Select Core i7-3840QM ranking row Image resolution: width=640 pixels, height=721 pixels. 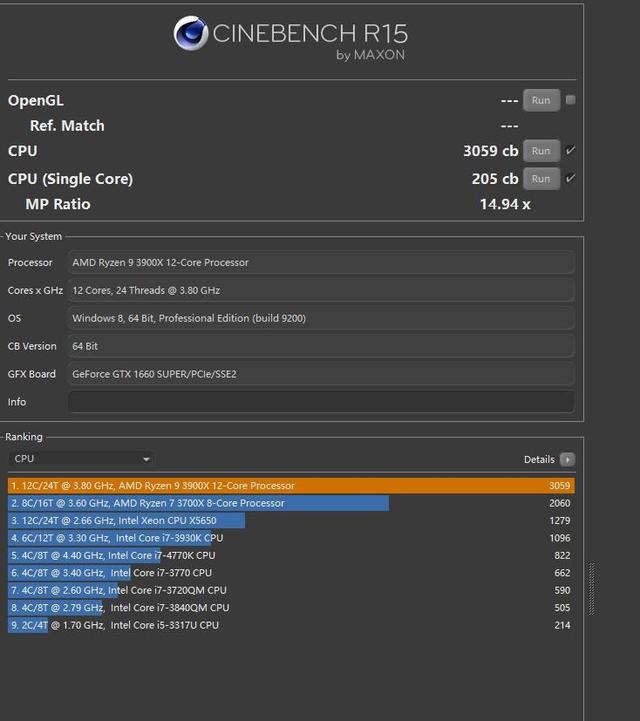pos(291,608)
